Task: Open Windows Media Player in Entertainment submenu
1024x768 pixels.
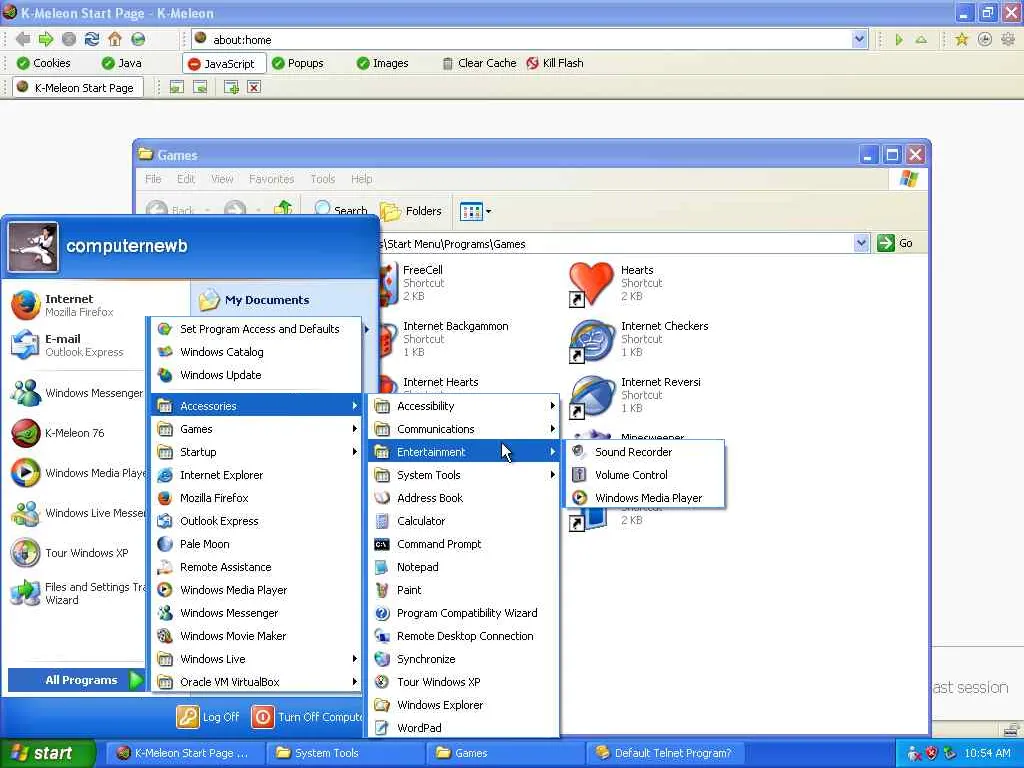Action: (x=645, y=498)
